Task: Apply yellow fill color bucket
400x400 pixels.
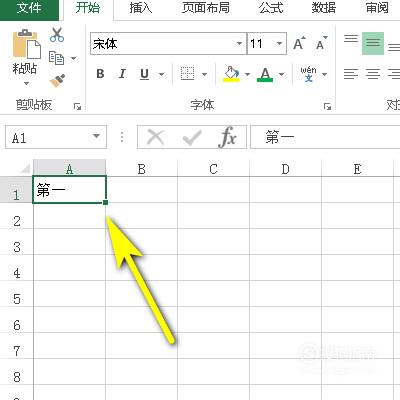Action: click(232, 74)
